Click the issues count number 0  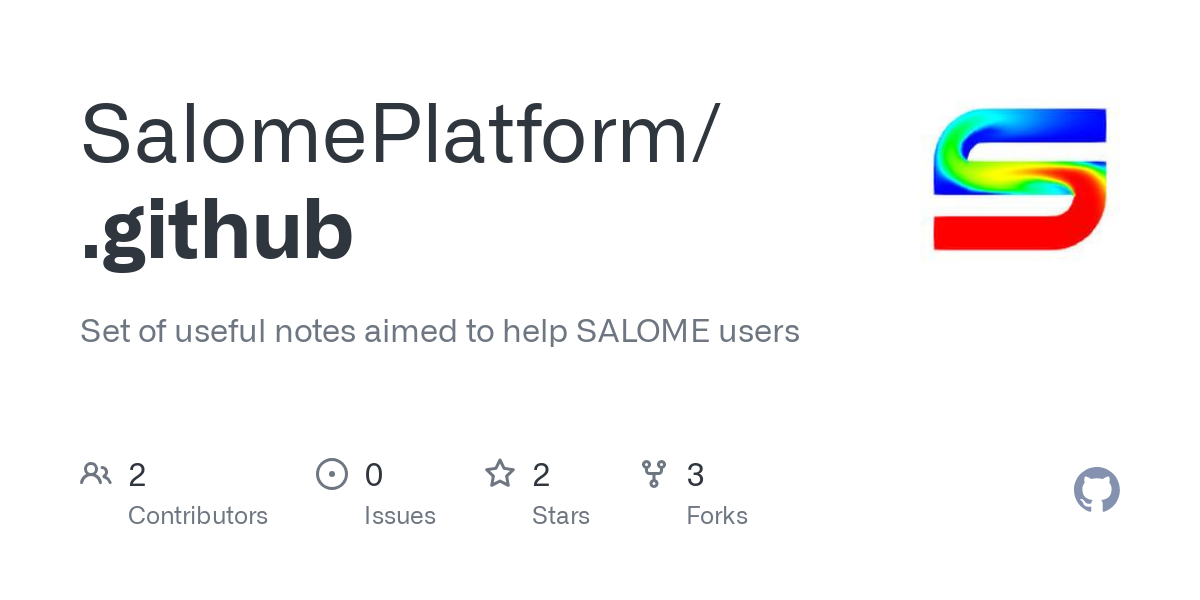(374, 475)
